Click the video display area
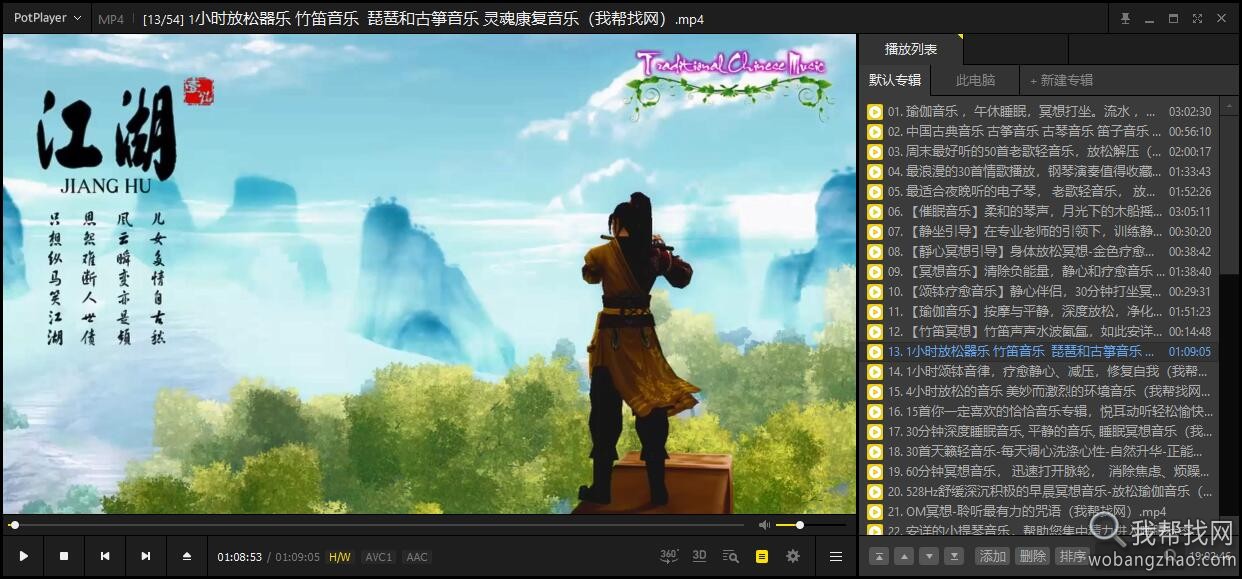 tap(429, 274)
